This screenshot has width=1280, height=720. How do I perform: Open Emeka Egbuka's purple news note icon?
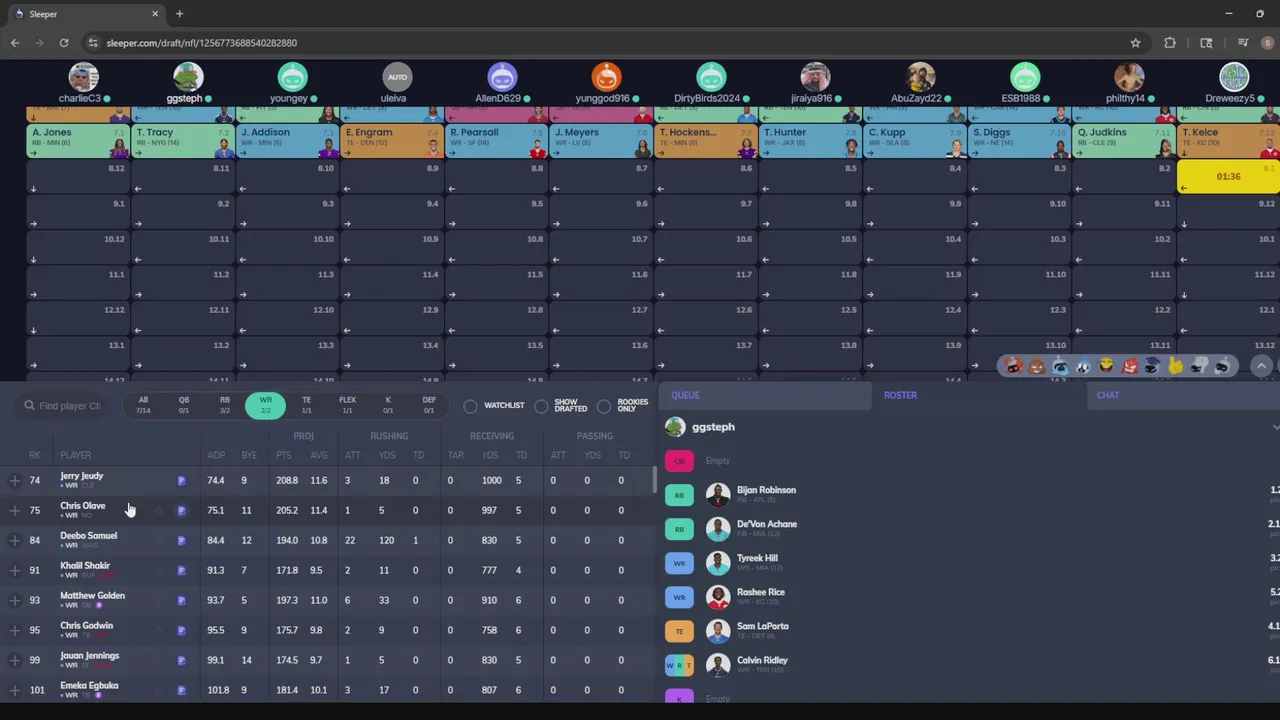click(181, 690)
